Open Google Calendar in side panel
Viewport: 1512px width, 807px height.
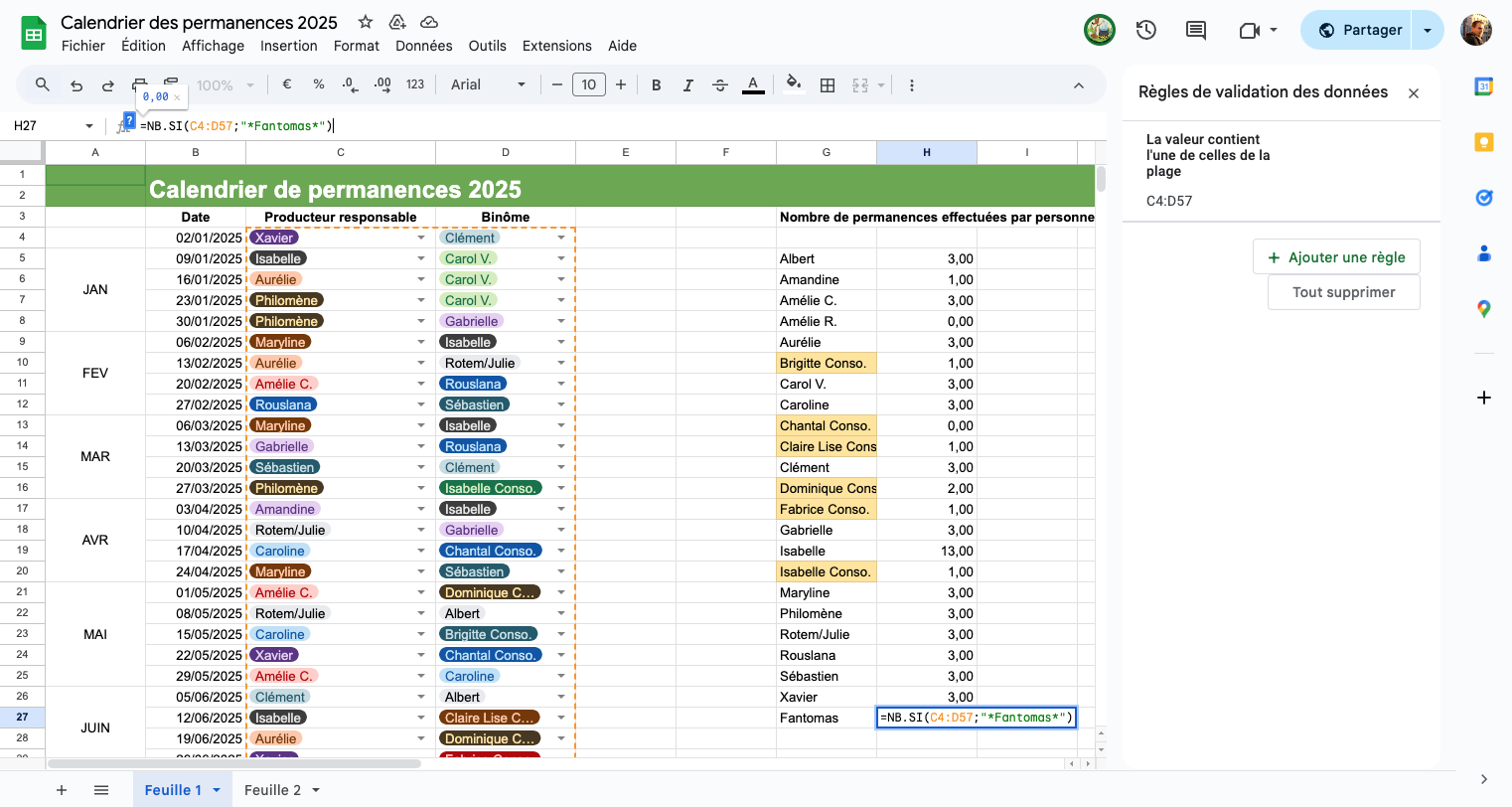(1484, 86)
